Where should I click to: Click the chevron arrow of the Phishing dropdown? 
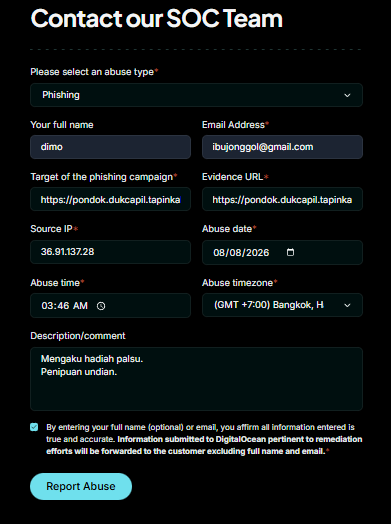347,96
